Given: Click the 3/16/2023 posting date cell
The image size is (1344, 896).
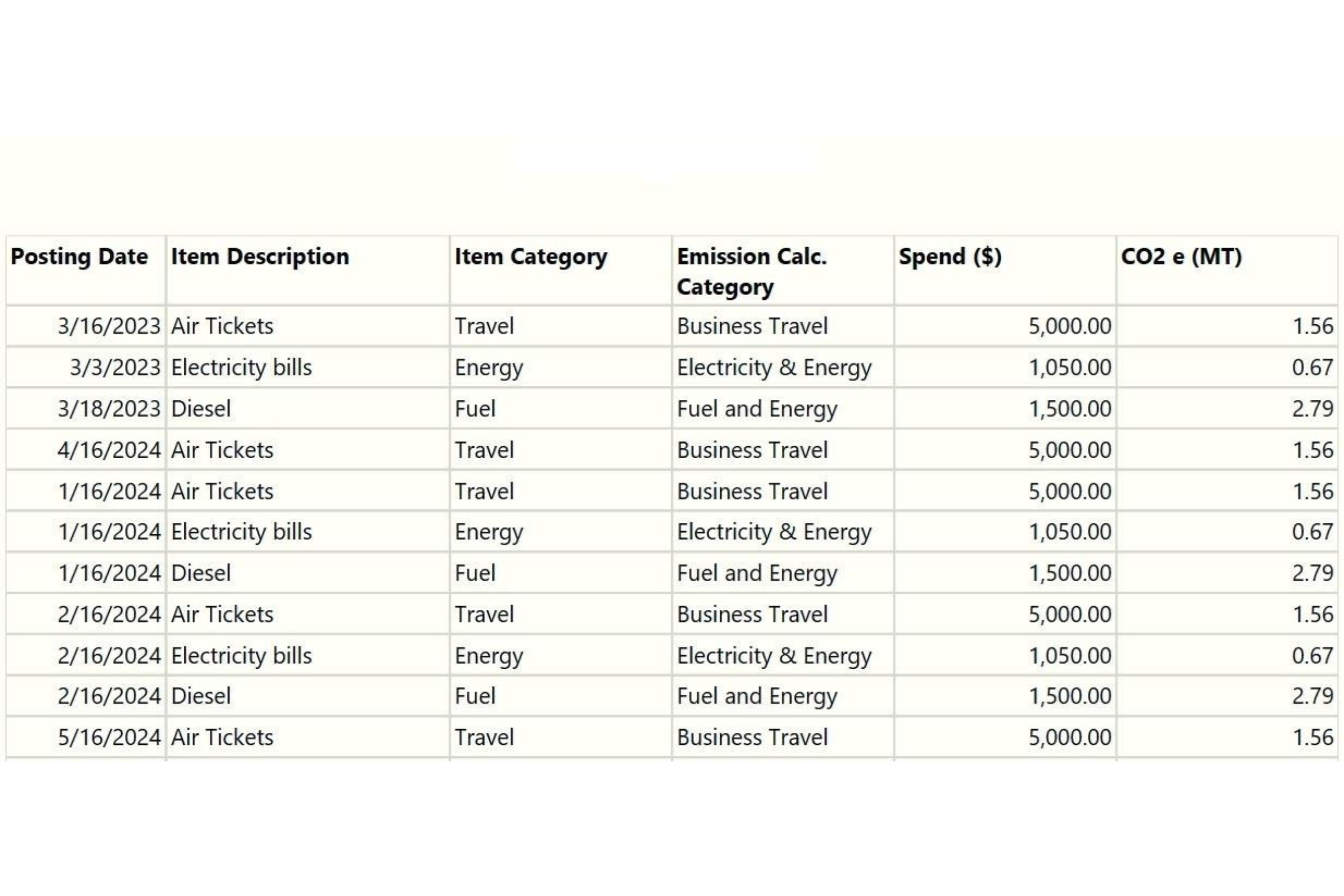Looking at the screenshot, I should [x=109, y=326].
